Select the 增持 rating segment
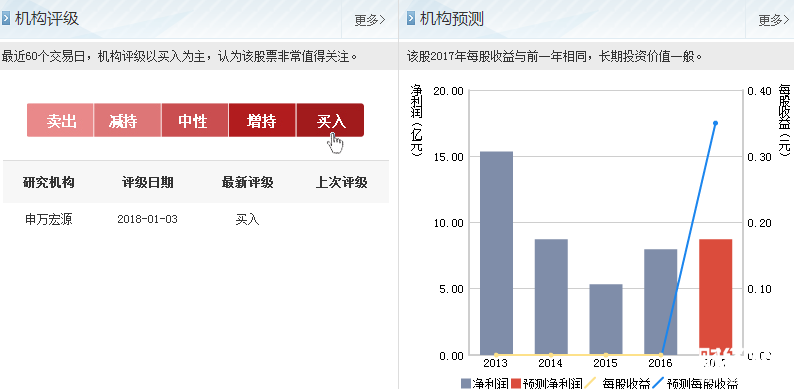 [x=262, y=121]
